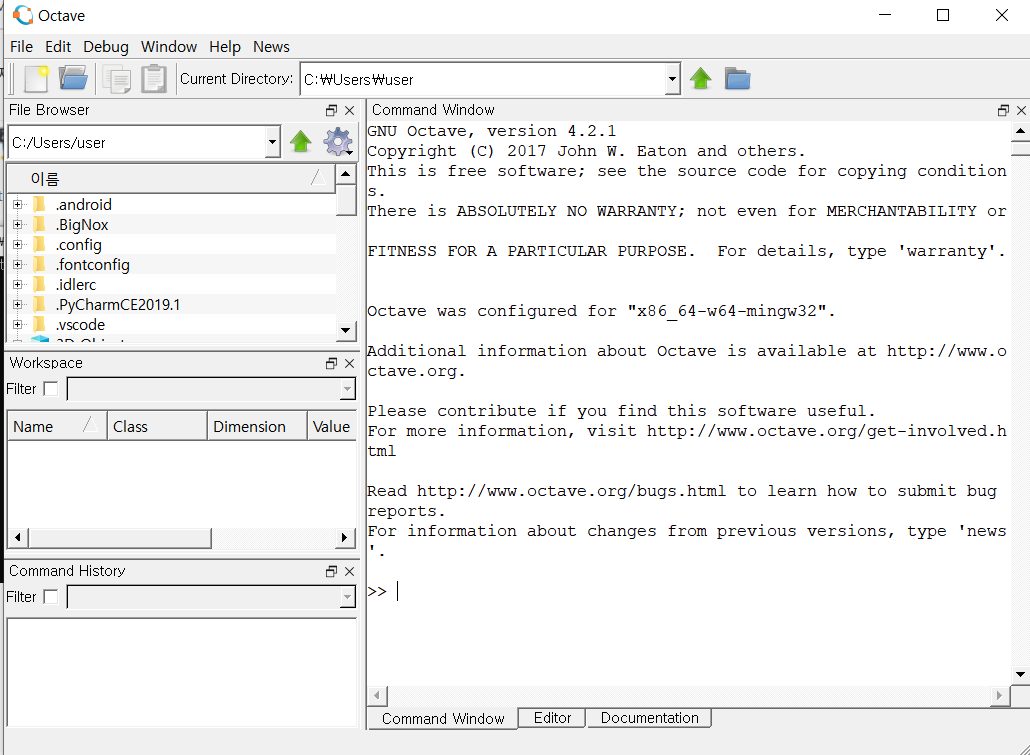This screenshot has width=1030, height=755.
Task: Create a new script file toolbar icon
Action: click(x=36, y=79)
